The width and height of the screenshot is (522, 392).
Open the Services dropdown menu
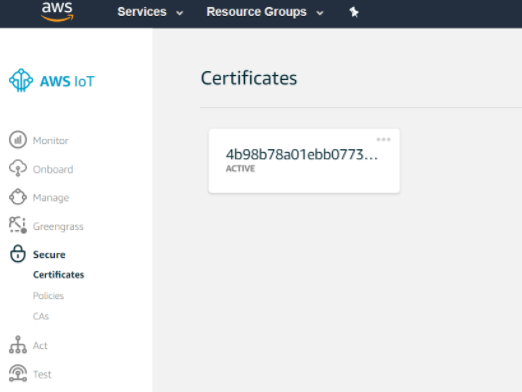click(x=150, y=12)
